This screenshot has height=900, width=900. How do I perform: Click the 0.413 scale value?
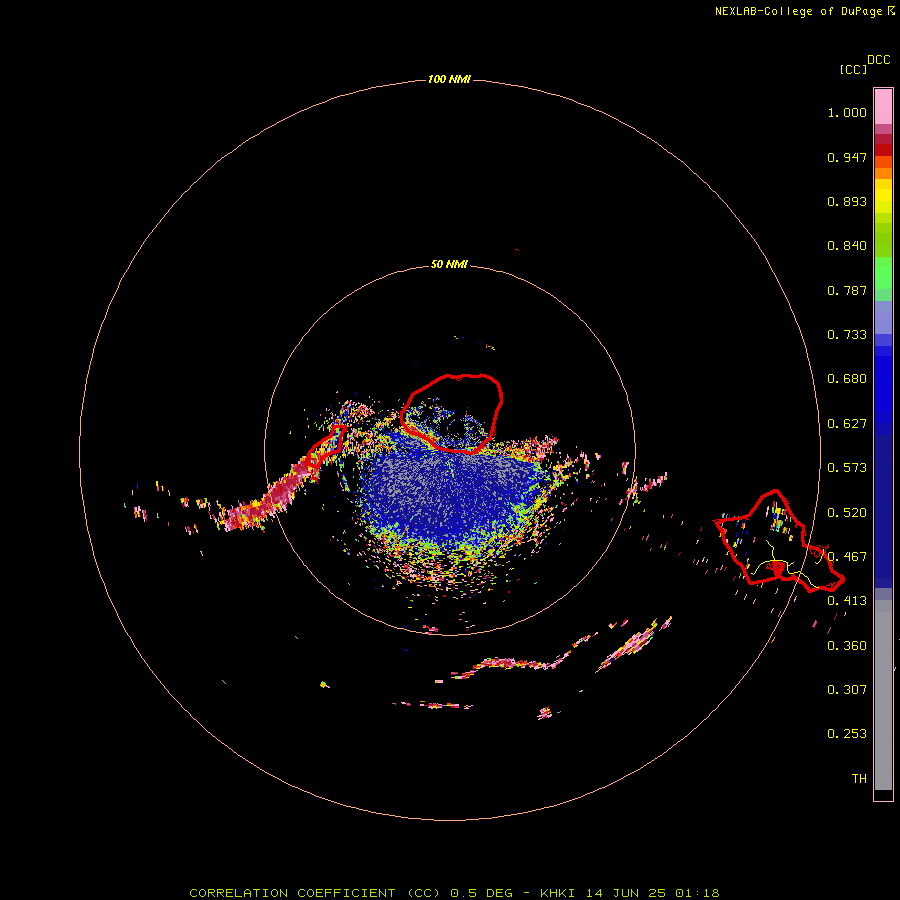click(x=847, y=601)
